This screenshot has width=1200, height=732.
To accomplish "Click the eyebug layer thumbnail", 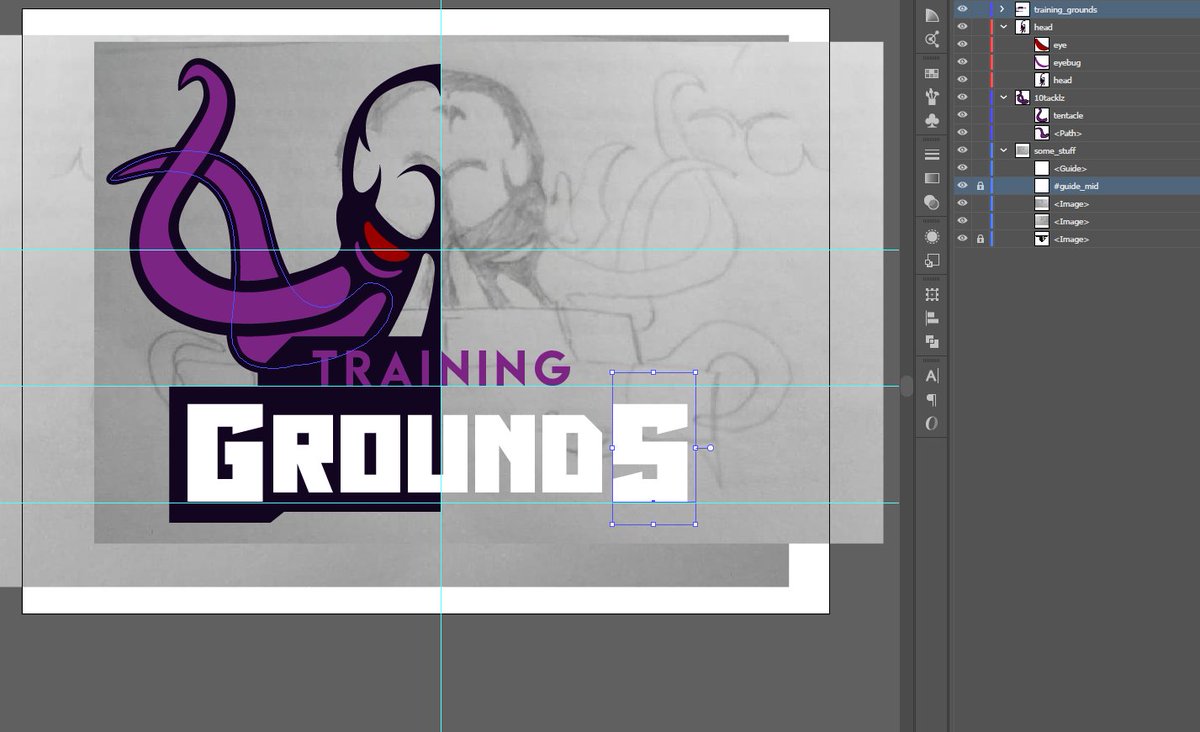I will (1042, 62).
